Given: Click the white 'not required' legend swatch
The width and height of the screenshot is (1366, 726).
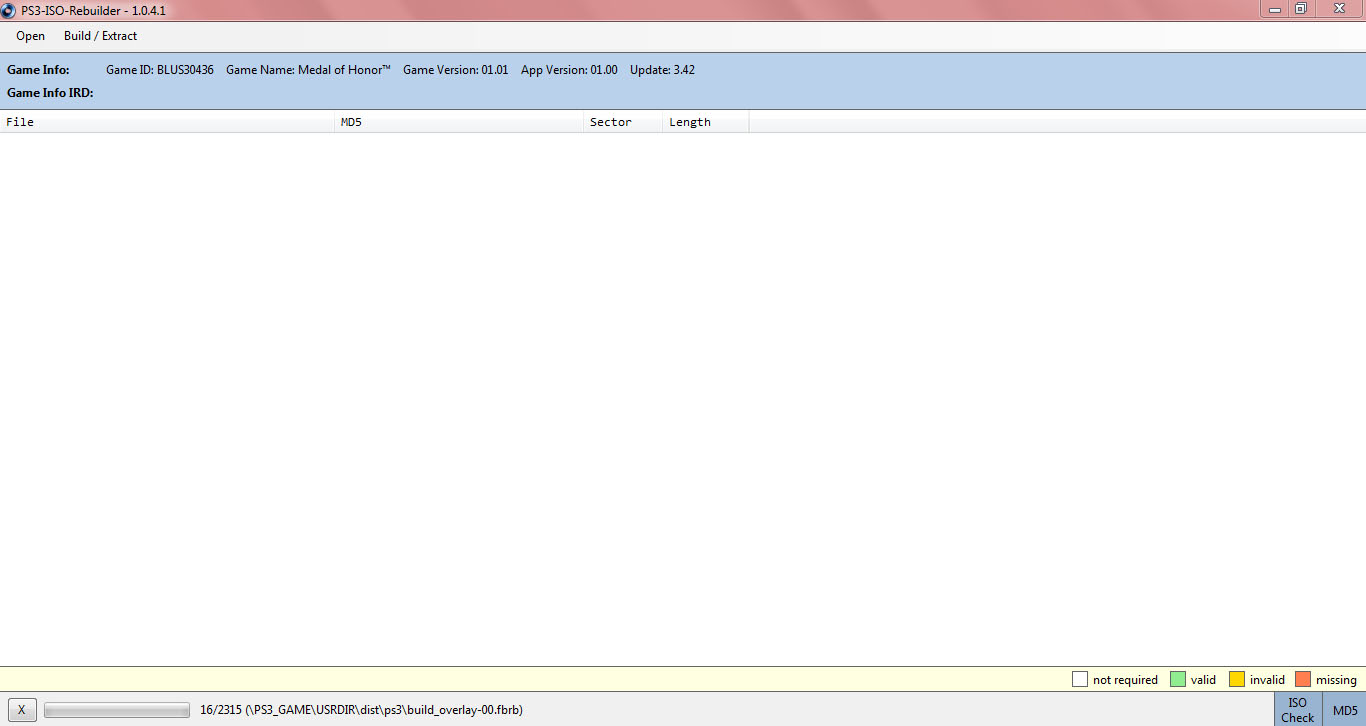Looking at the screenshot, I should click(1080, 679).
